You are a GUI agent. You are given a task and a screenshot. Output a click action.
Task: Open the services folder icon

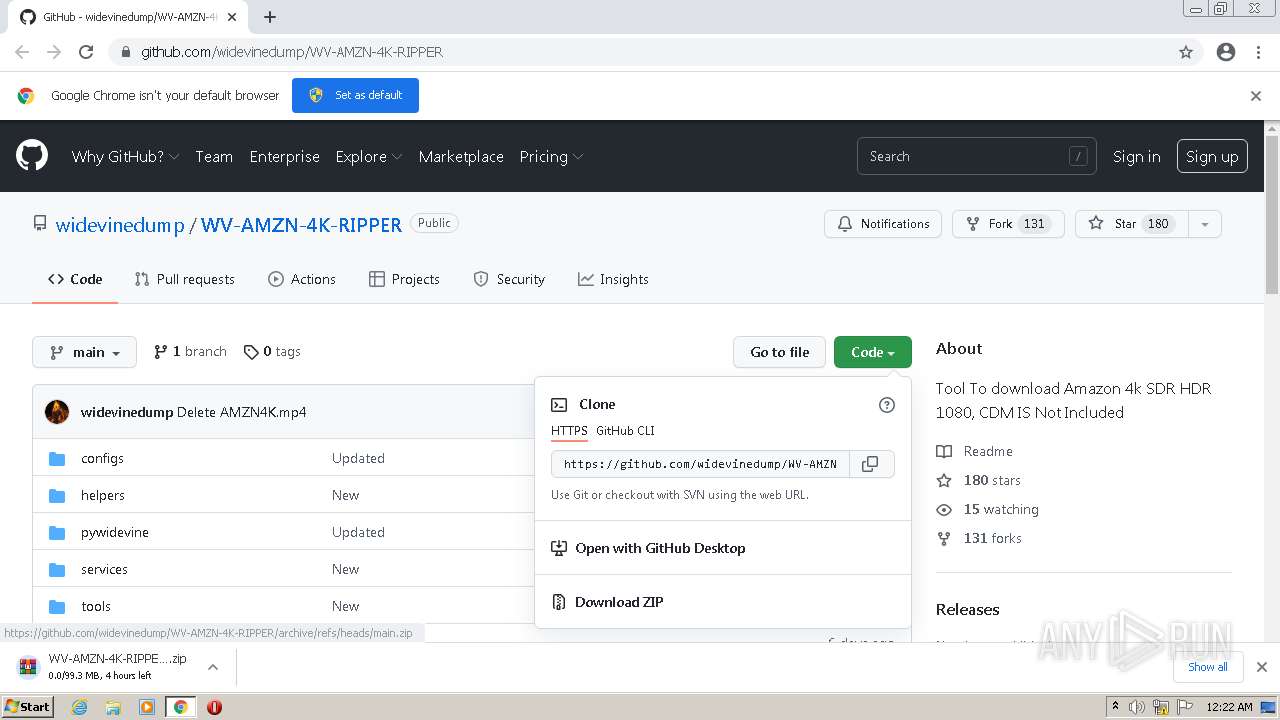tap(58, 569)
